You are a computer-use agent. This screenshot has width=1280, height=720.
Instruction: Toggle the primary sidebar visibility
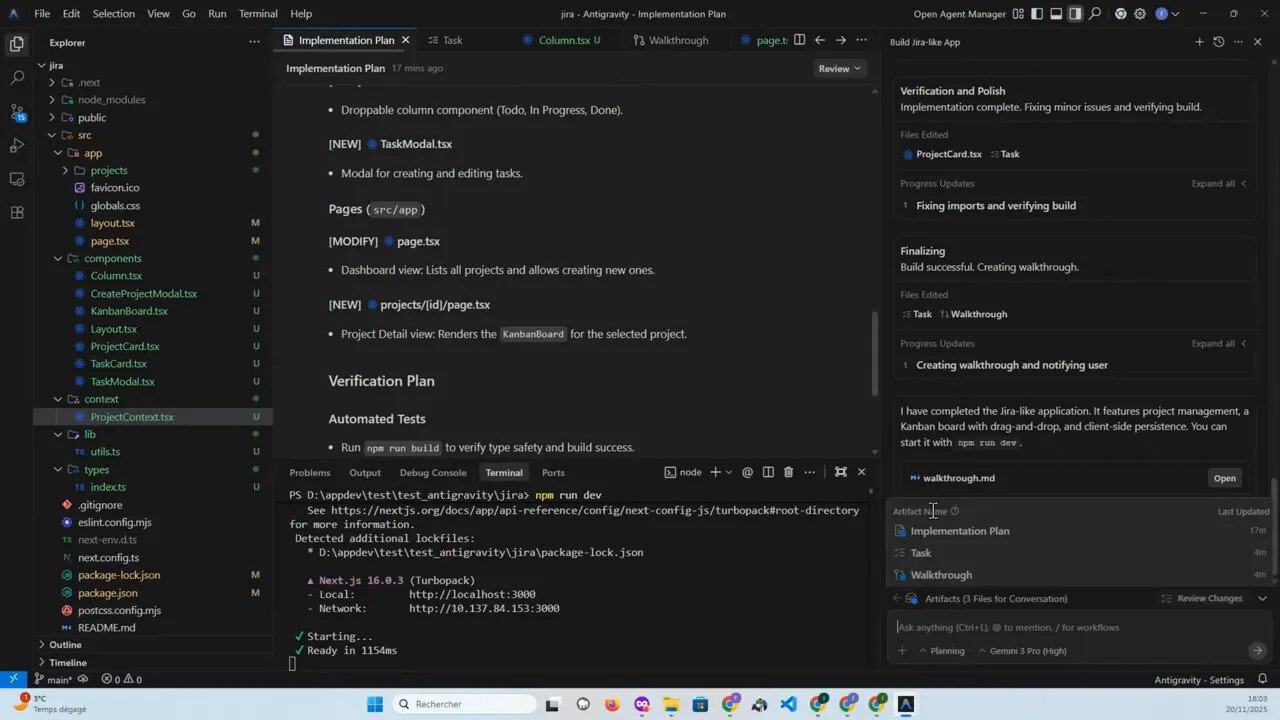coord(1037,13)
